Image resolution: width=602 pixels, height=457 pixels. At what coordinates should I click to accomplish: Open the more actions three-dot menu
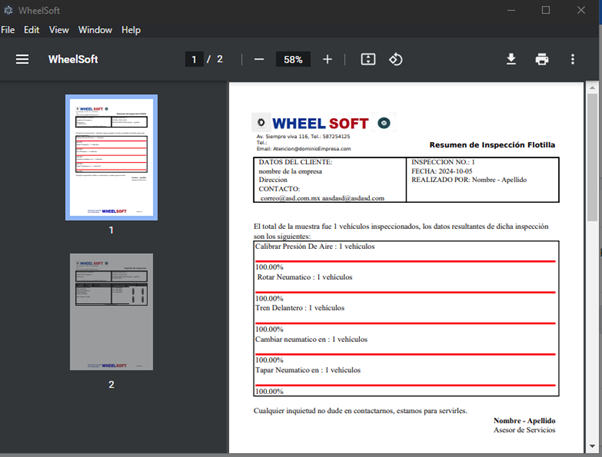(572, 60)
